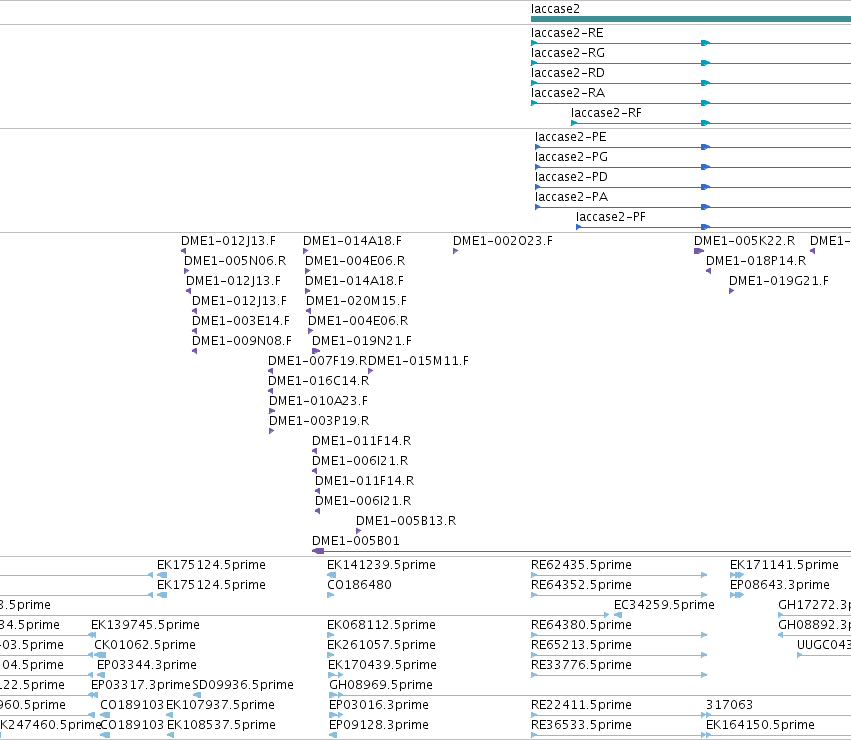Select the laccase2-PG protein feature
The image size is (851, 740).
click(x=693, y=167)
